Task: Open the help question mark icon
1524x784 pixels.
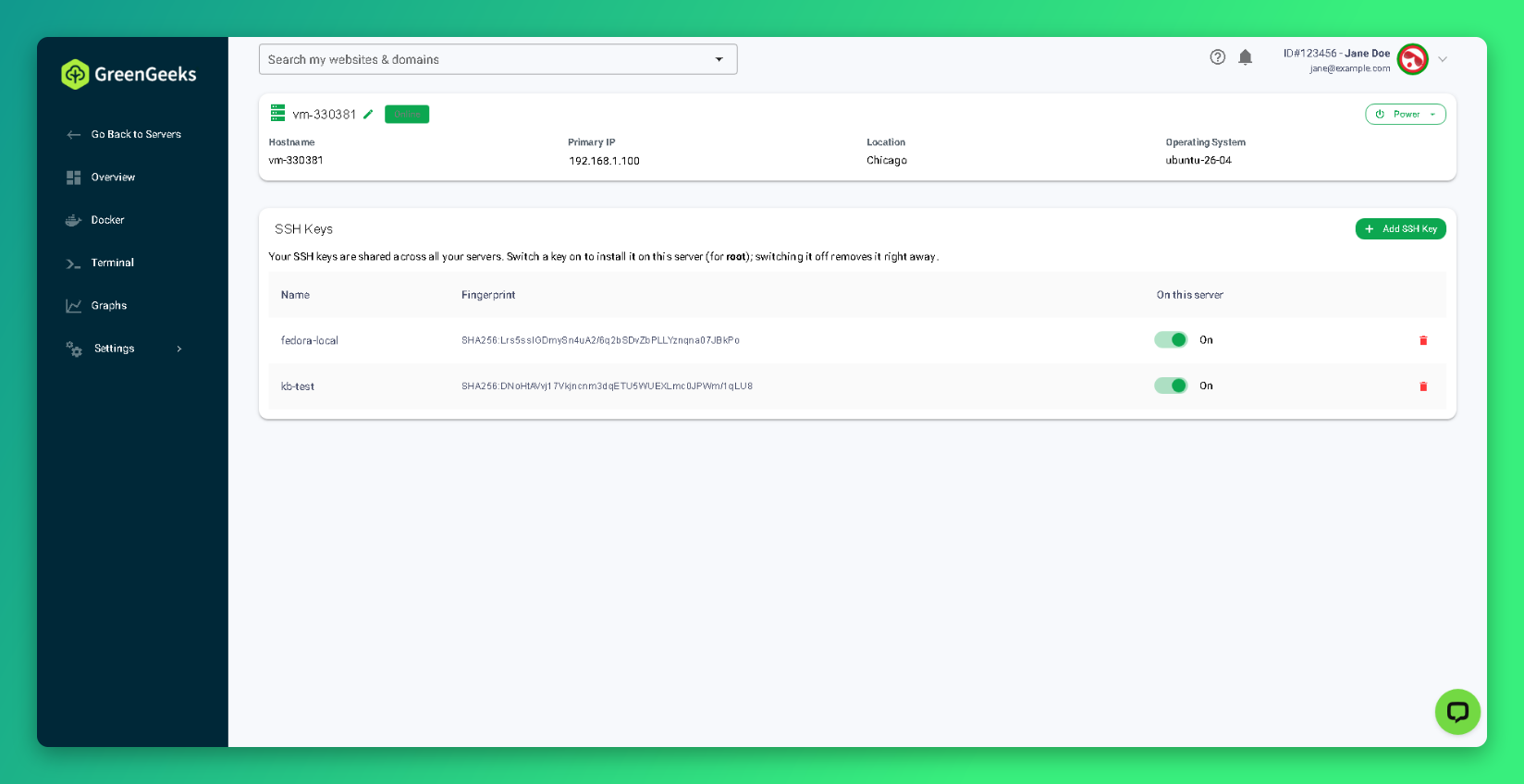Action: coord(1218,57)
